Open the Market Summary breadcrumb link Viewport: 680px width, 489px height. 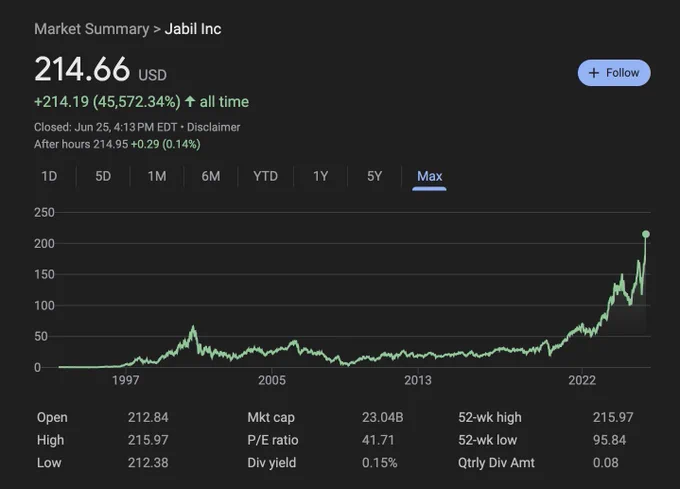point(92,29)
